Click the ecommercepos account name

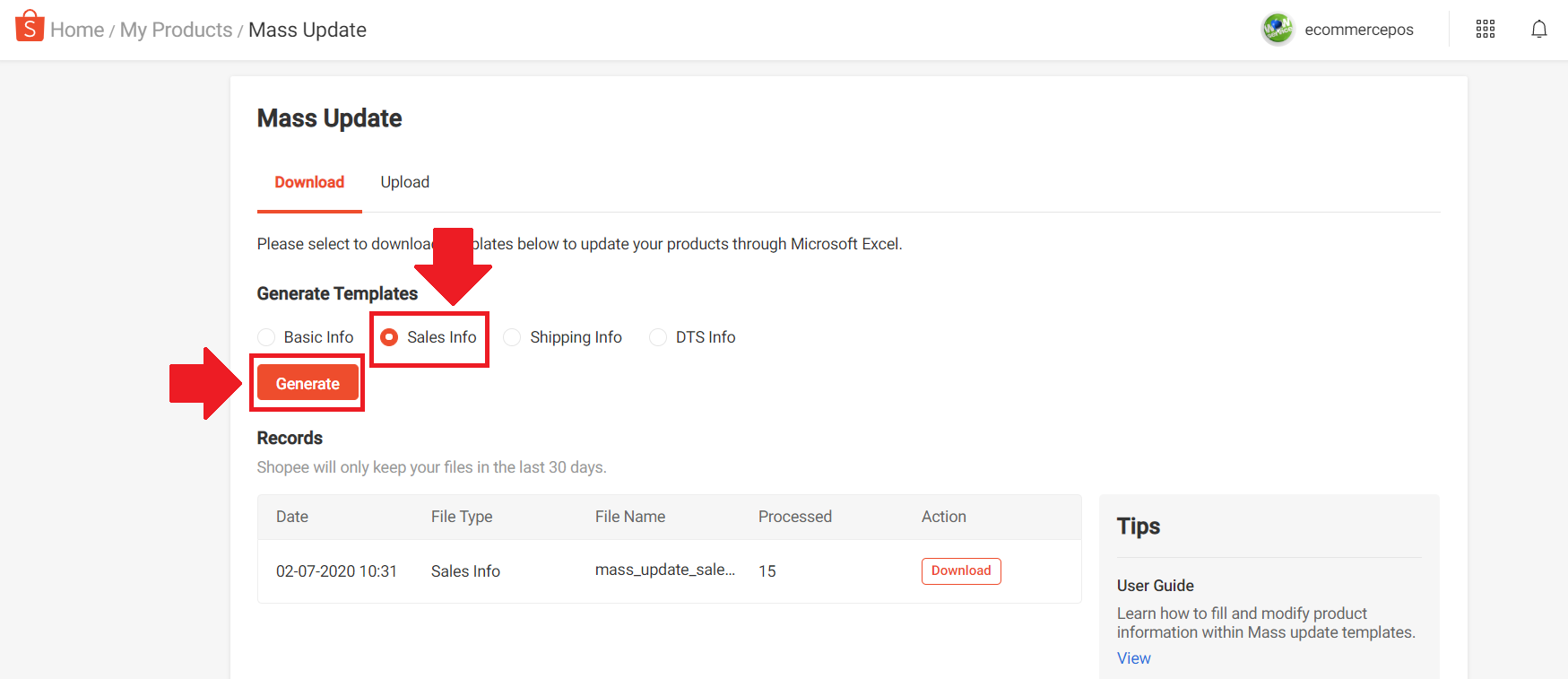pos(1359,30)
